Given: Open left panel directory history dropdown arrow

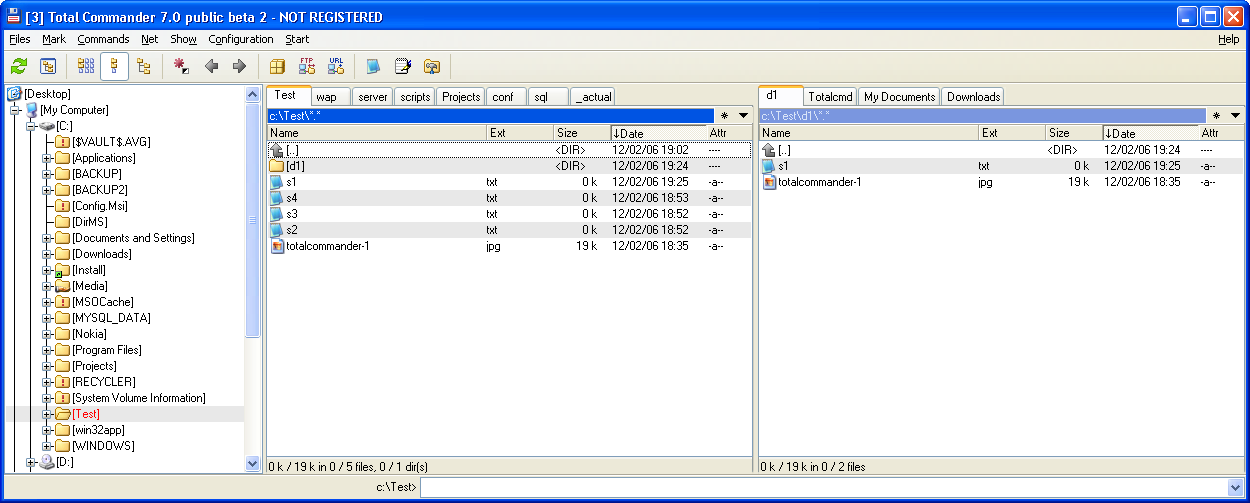Looking at the screenshot, I should click(743, 116).
